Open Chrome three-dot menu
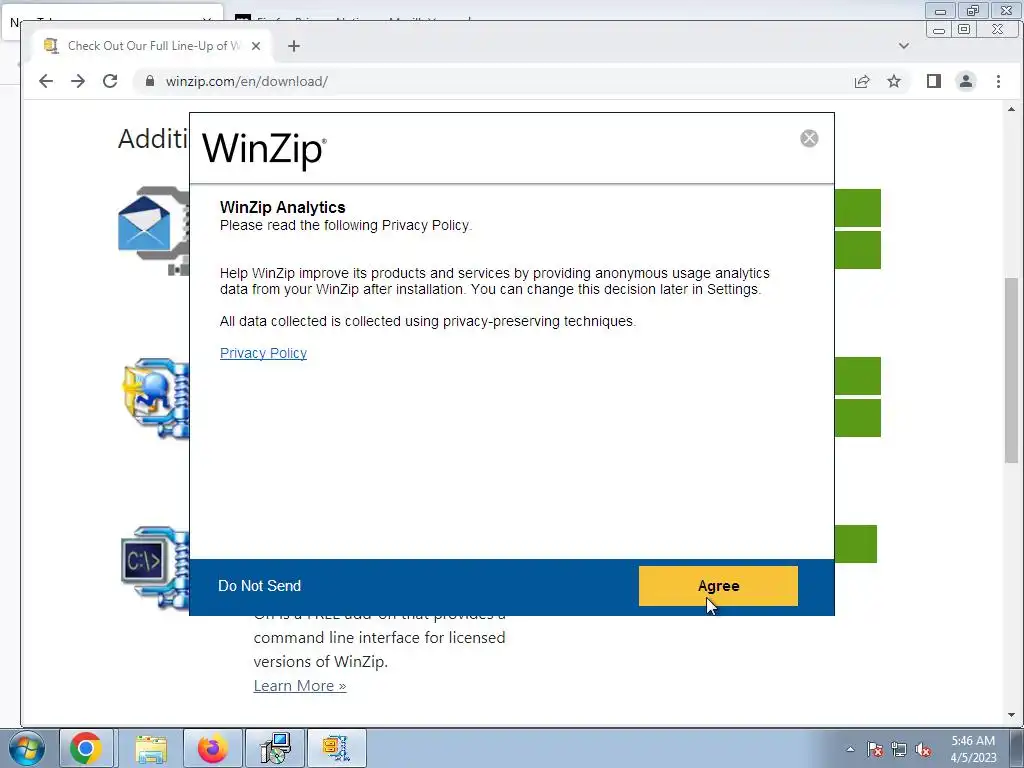Image resolution: width=1024 pixels, height=768 pixels. point(998,81)
